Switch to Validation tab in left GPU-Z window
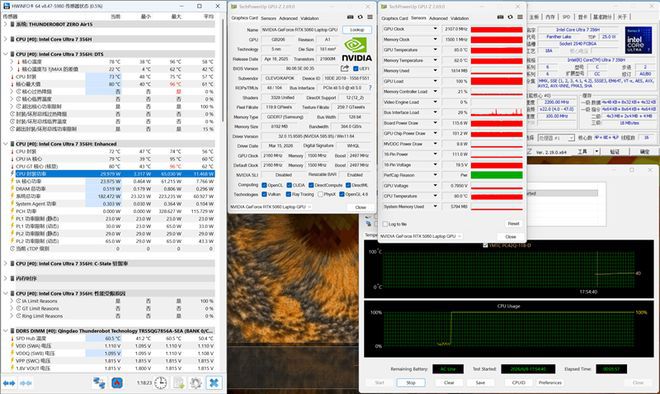 [310, 19]
